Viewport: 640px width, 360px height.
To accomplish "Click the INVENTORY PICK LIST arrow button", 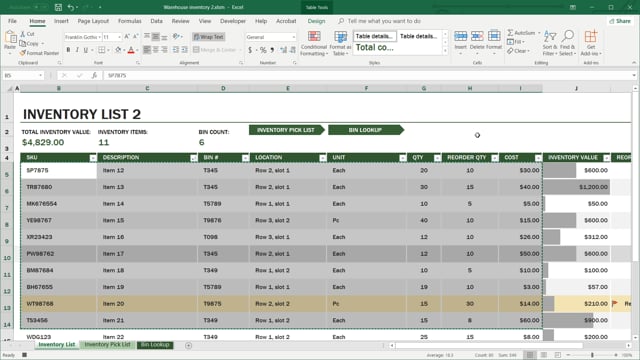I will tap(287, 130).
